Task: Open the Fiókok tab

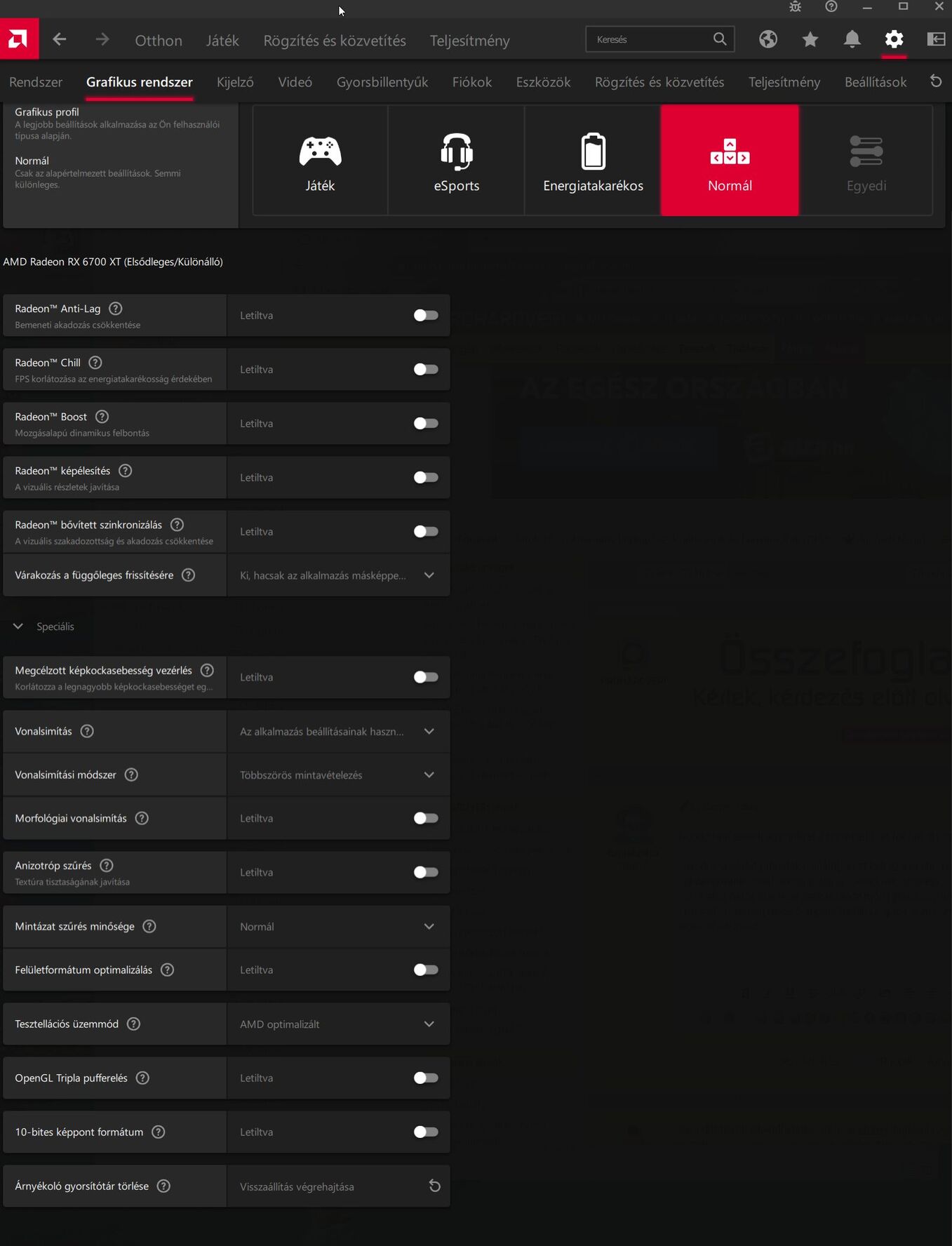Action: [x=472, y=82]
